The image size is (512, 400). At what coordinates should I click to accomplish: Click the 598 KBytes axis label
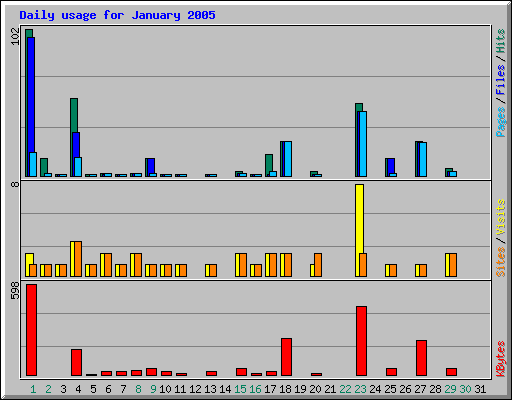click(15, 291)
